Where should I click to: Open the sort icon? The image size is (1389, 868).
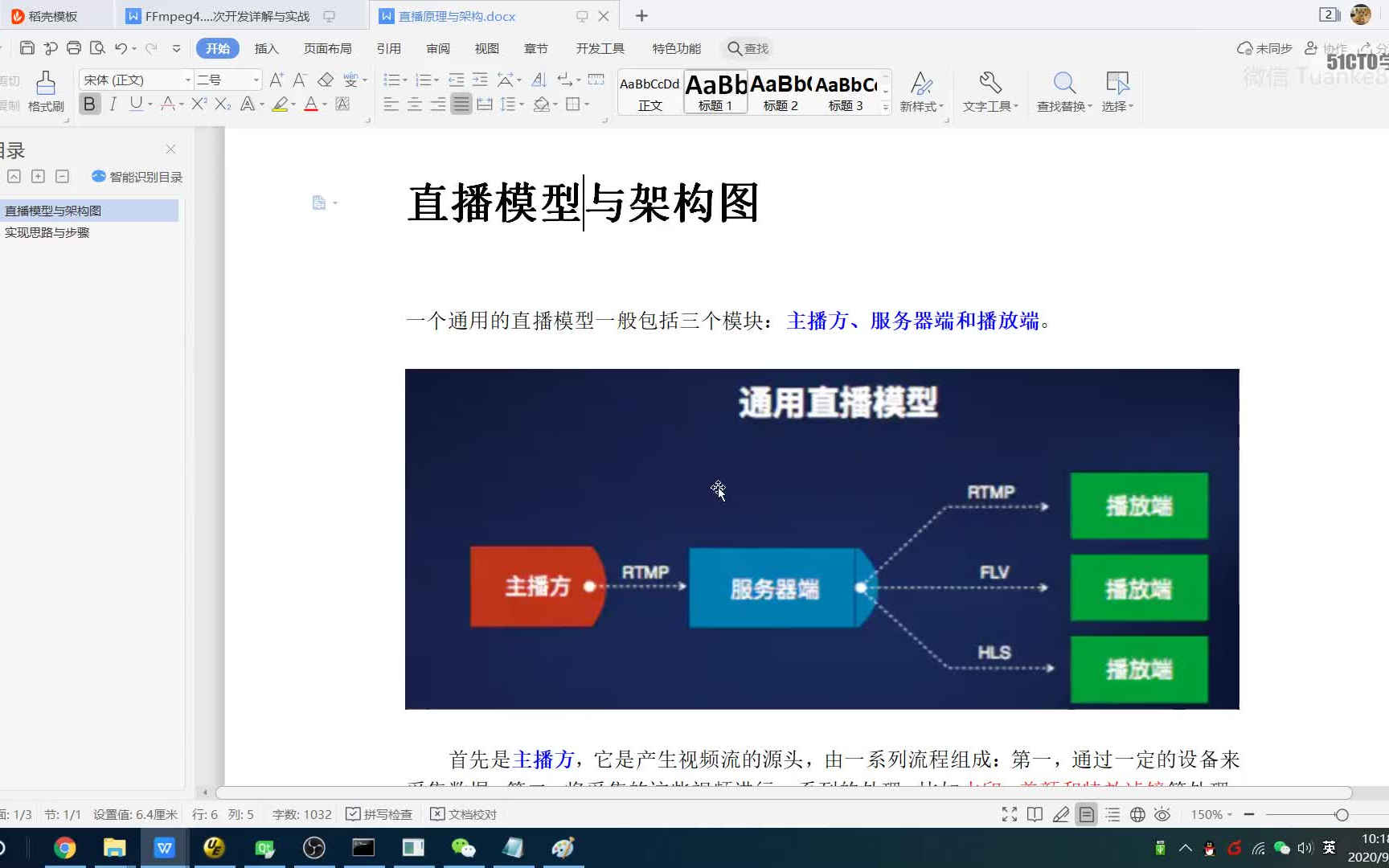coord(539,80)
